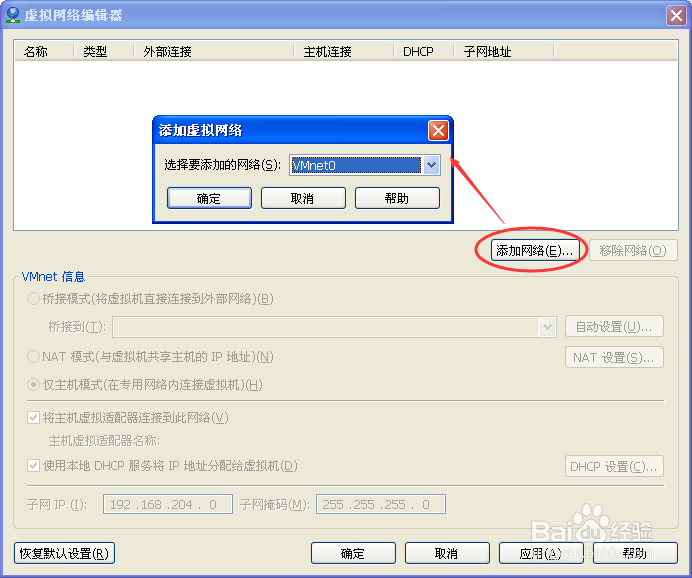Click the 外部连接 column header
This screenshot has height=578, width=692.
tap(214, 52)
